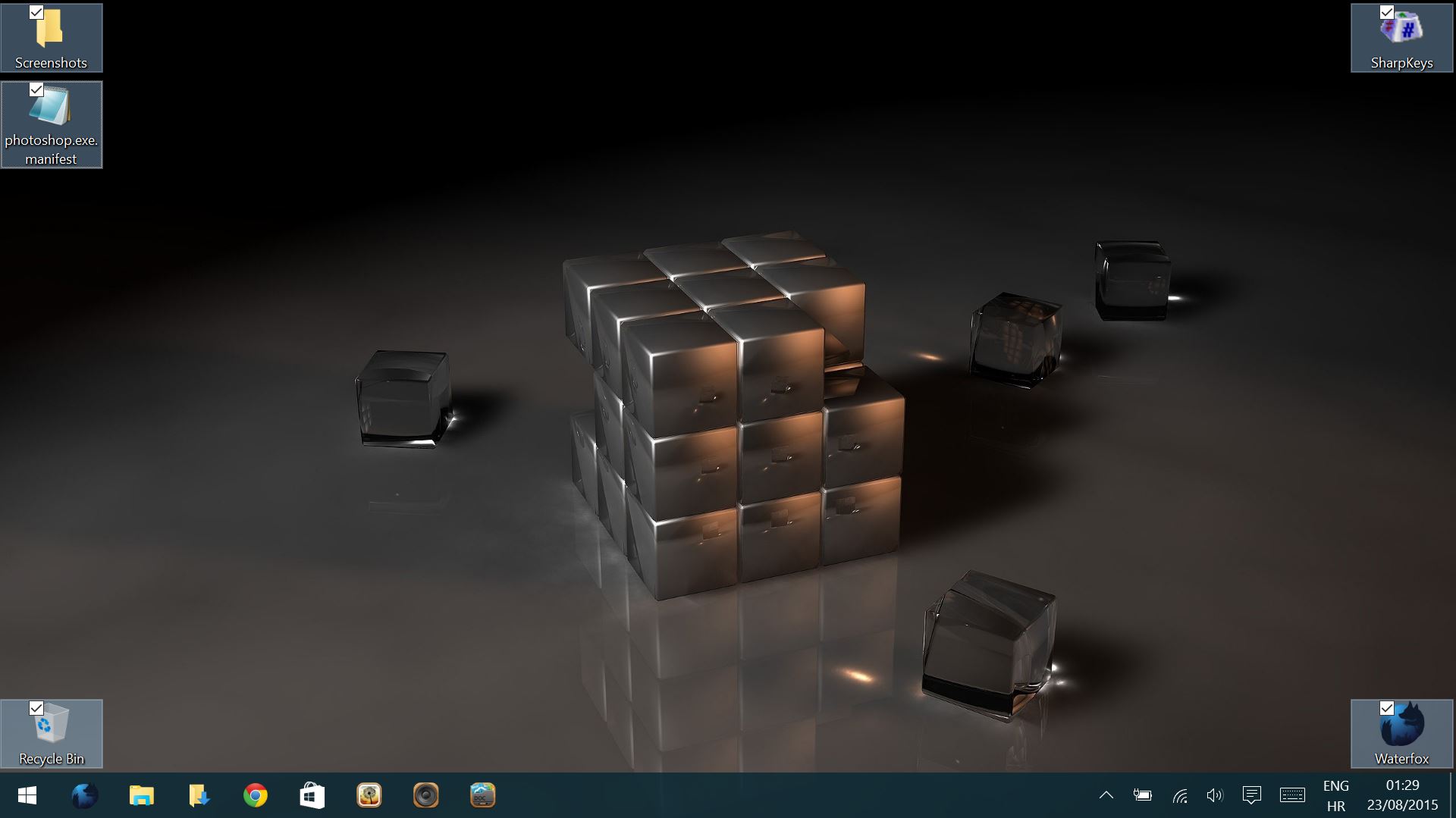Open the volume control tray icon
This screenshot has height=818, width=1456.
click(x=1215, y=795)
